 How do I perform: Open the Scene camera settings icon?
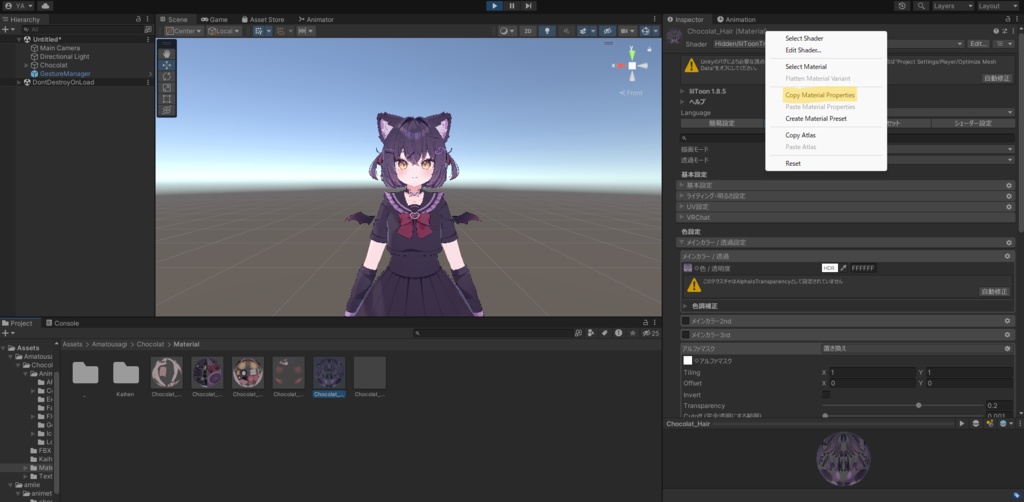pyautogui.click(x=628, y=31)
